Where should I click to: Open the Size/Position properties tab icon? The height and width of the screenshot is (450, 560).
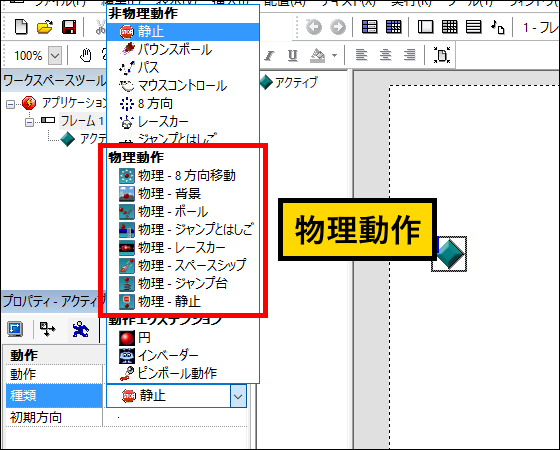[x=48, y=329]
